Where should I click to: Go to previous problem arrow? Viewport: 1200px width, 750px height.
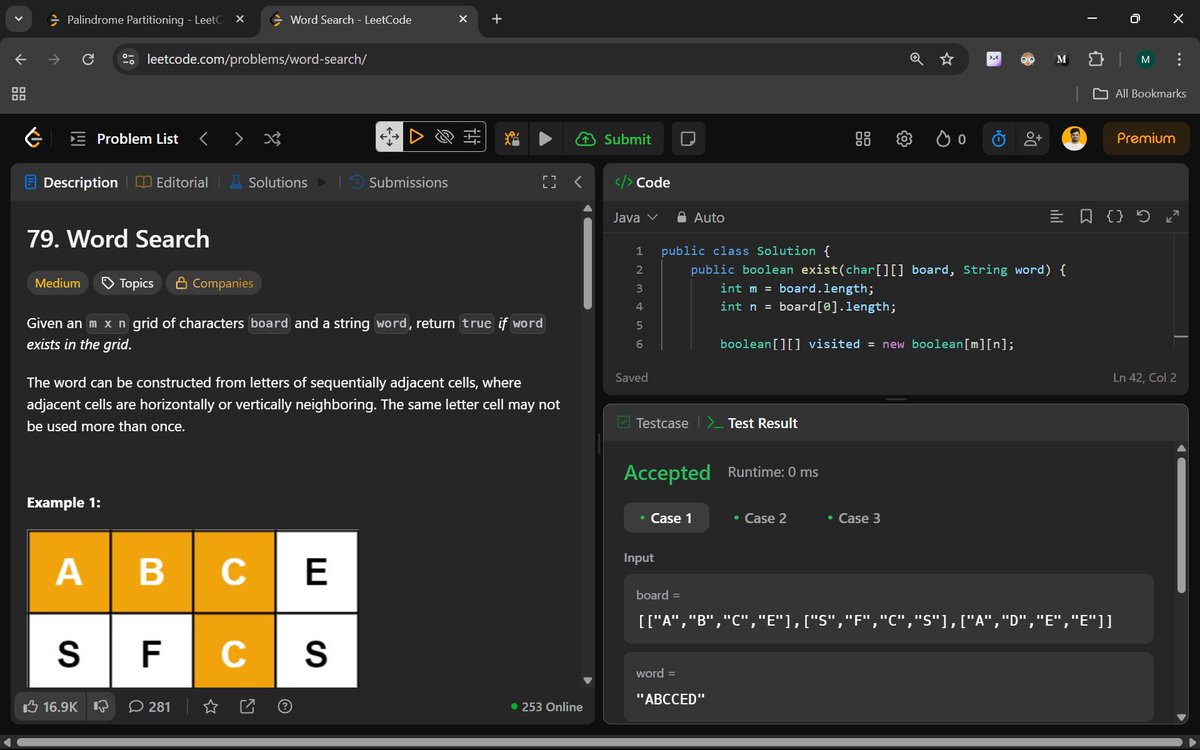(204, 139)
